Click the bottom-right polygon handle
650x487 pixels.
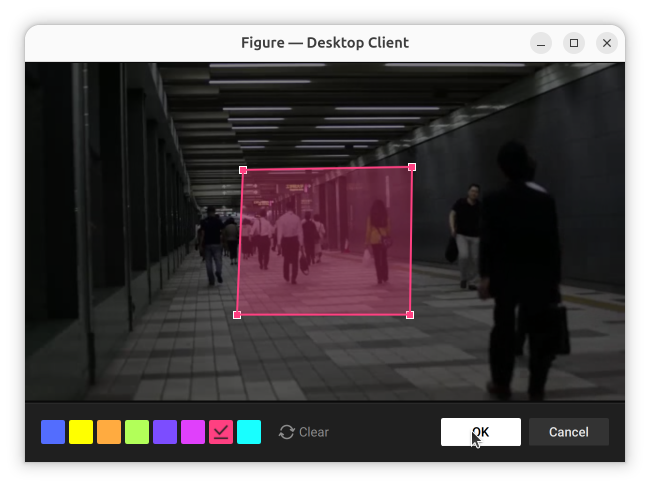coord(410,315)
